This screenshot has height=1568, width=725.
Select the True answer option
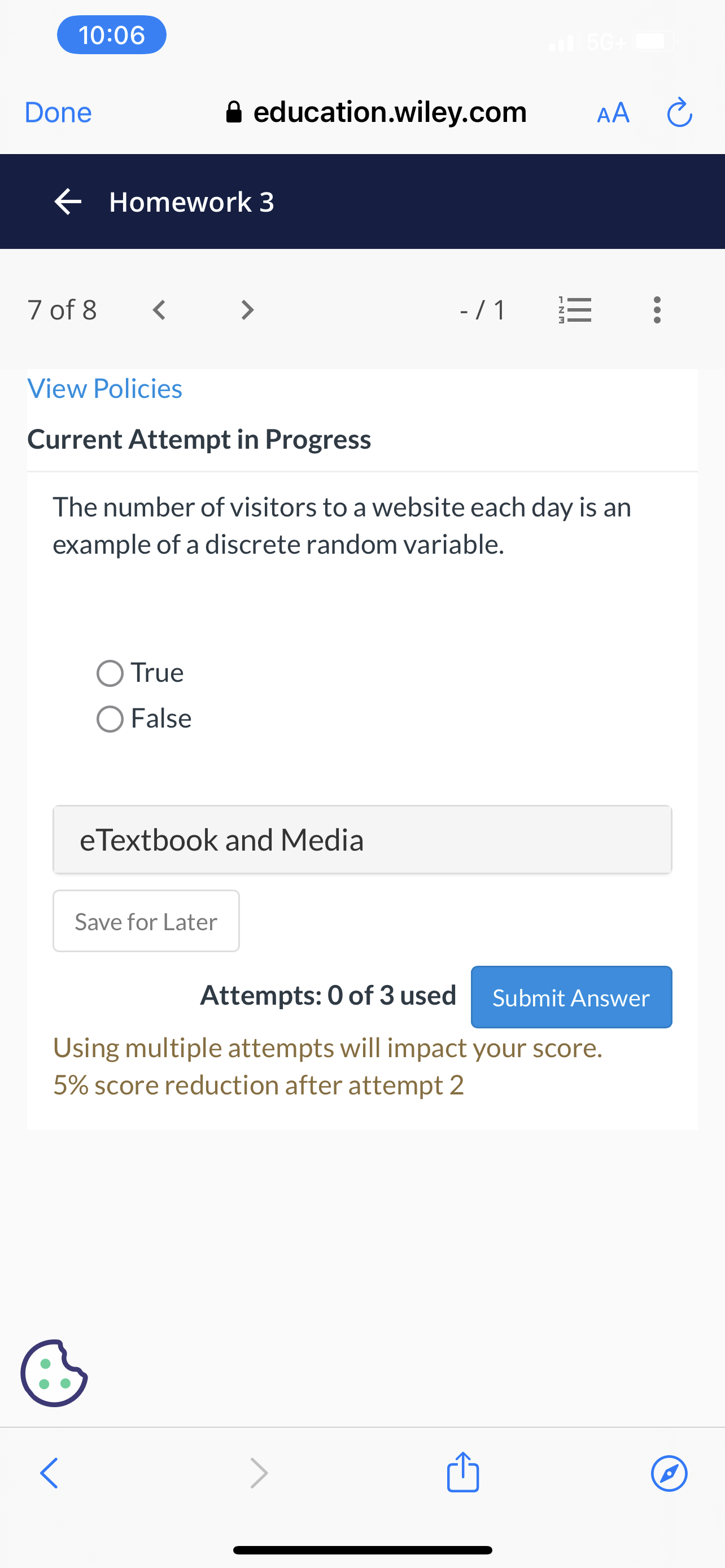[x=110, y=673]
